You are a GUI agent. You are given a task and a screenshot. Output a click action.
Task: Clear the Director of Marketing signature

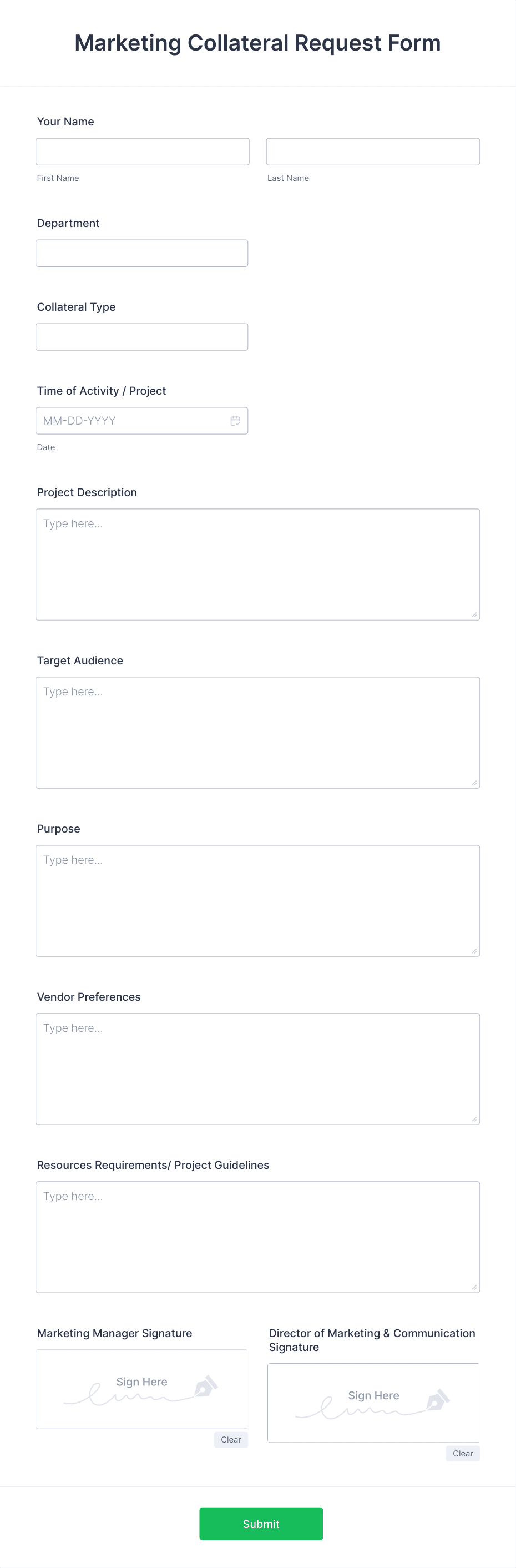click(462, 1454)
